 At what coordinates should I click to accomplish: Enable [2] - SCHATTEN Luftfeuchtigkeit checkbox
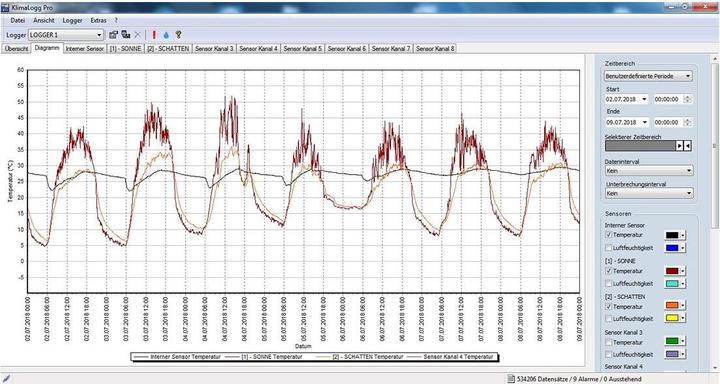point(609,318)
